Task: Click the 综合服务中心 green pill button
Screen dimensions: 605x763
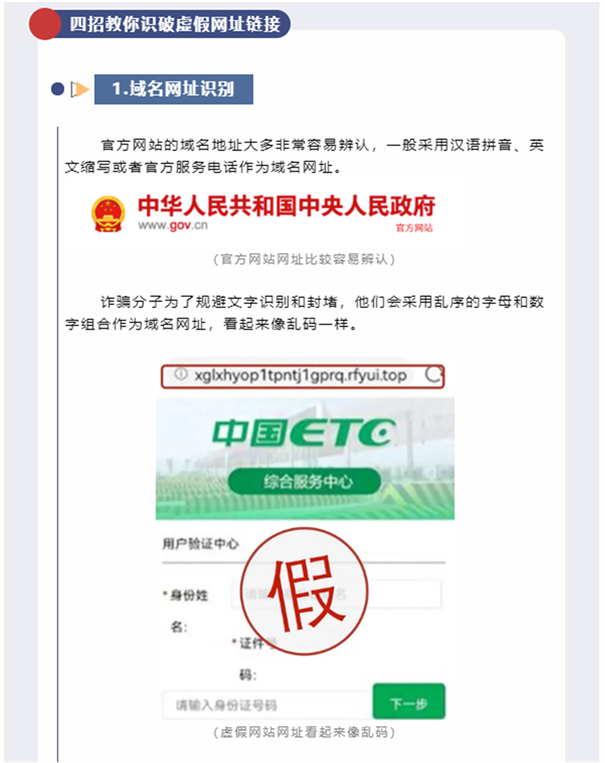Action: pyautogui.click(x=304, y=482)
